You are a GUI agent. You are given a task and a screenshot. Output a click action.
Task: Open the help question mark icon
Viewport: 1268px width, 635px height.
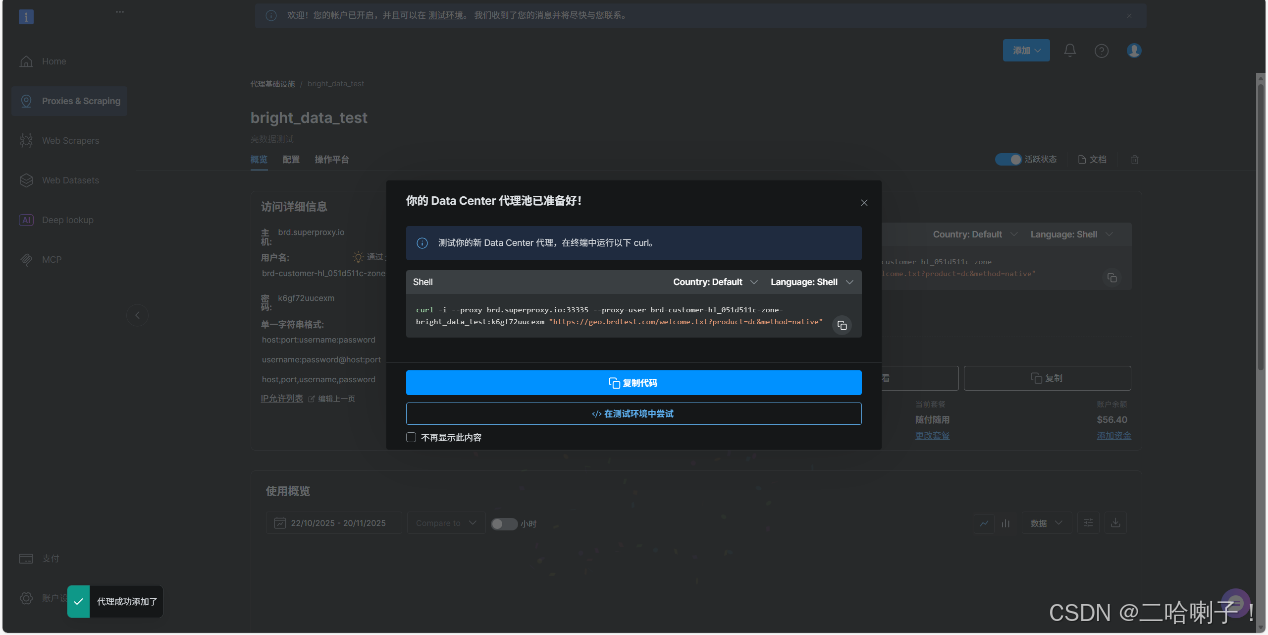pos(1101,51)
